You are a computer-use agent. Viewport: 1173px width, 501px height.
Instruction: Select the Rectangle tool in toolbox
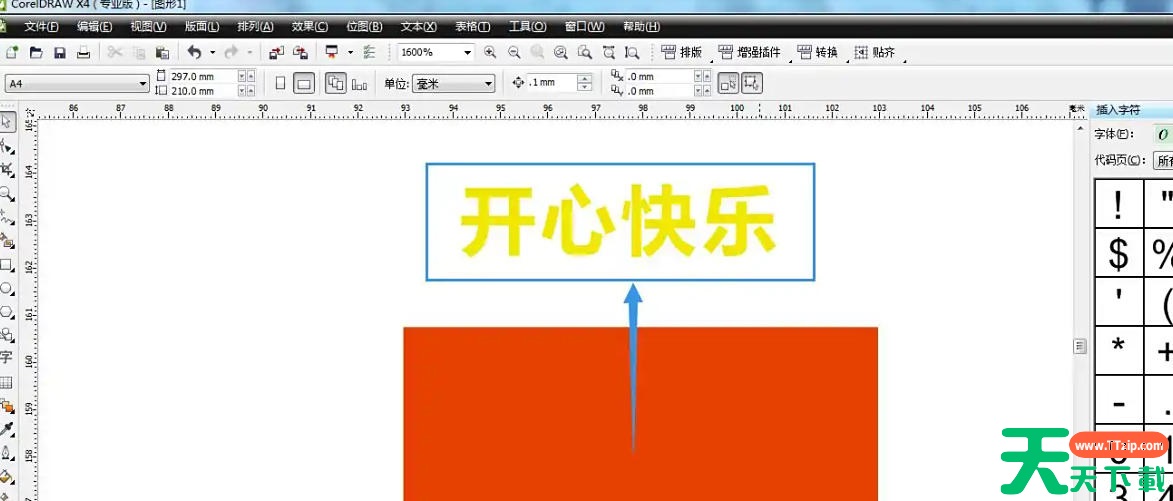[7, 265]
